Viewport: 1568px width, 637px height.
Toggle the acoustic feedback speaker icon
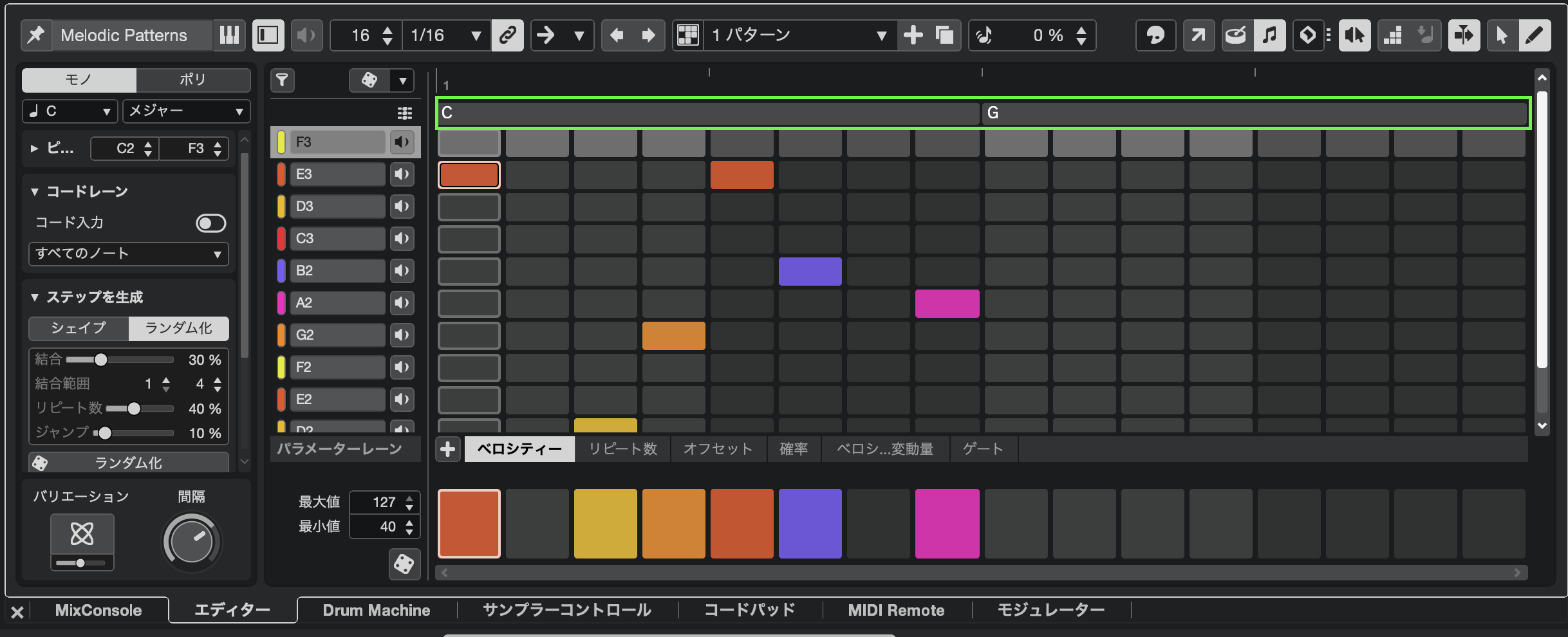pyautogui.click(x=306, y=35)
